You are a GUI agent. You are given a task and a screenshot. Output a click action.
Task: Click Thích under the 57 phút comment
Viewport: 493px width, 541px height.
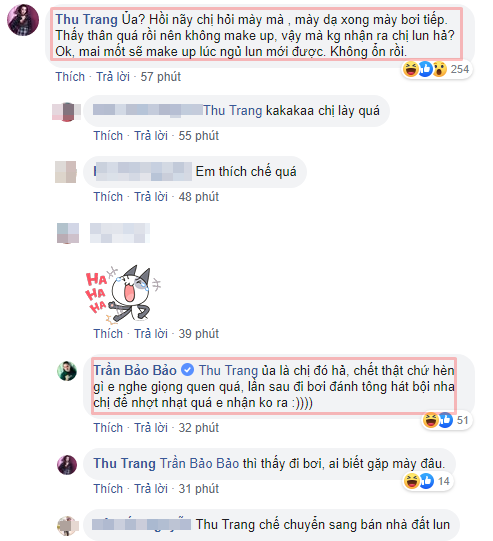70,77
